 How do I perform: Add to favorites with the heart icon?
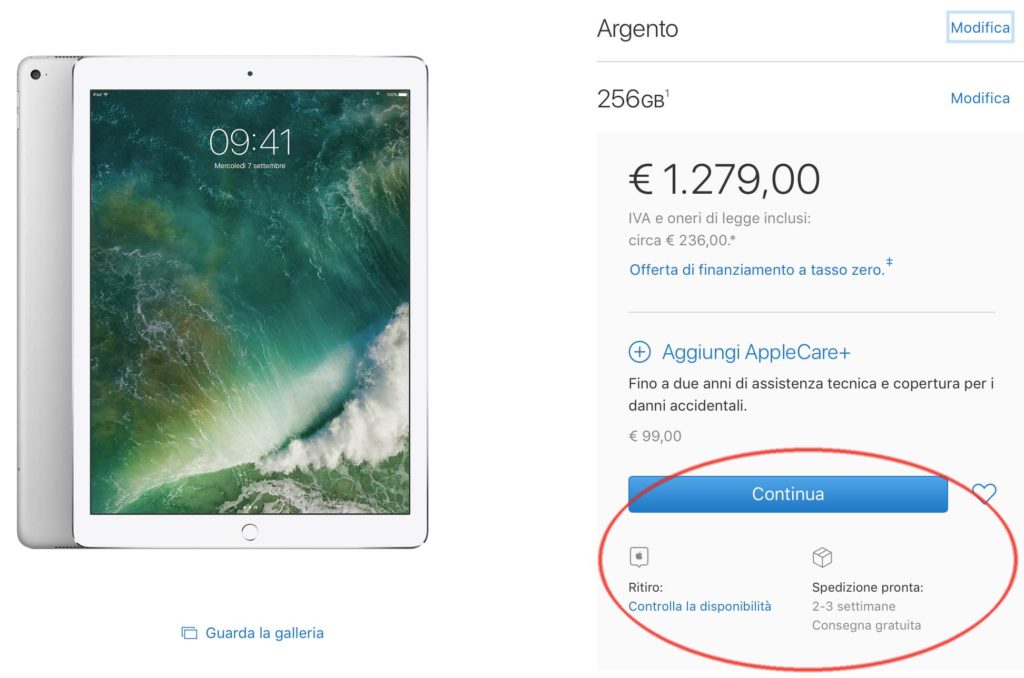pyautogui.click(x=984, y=493)
